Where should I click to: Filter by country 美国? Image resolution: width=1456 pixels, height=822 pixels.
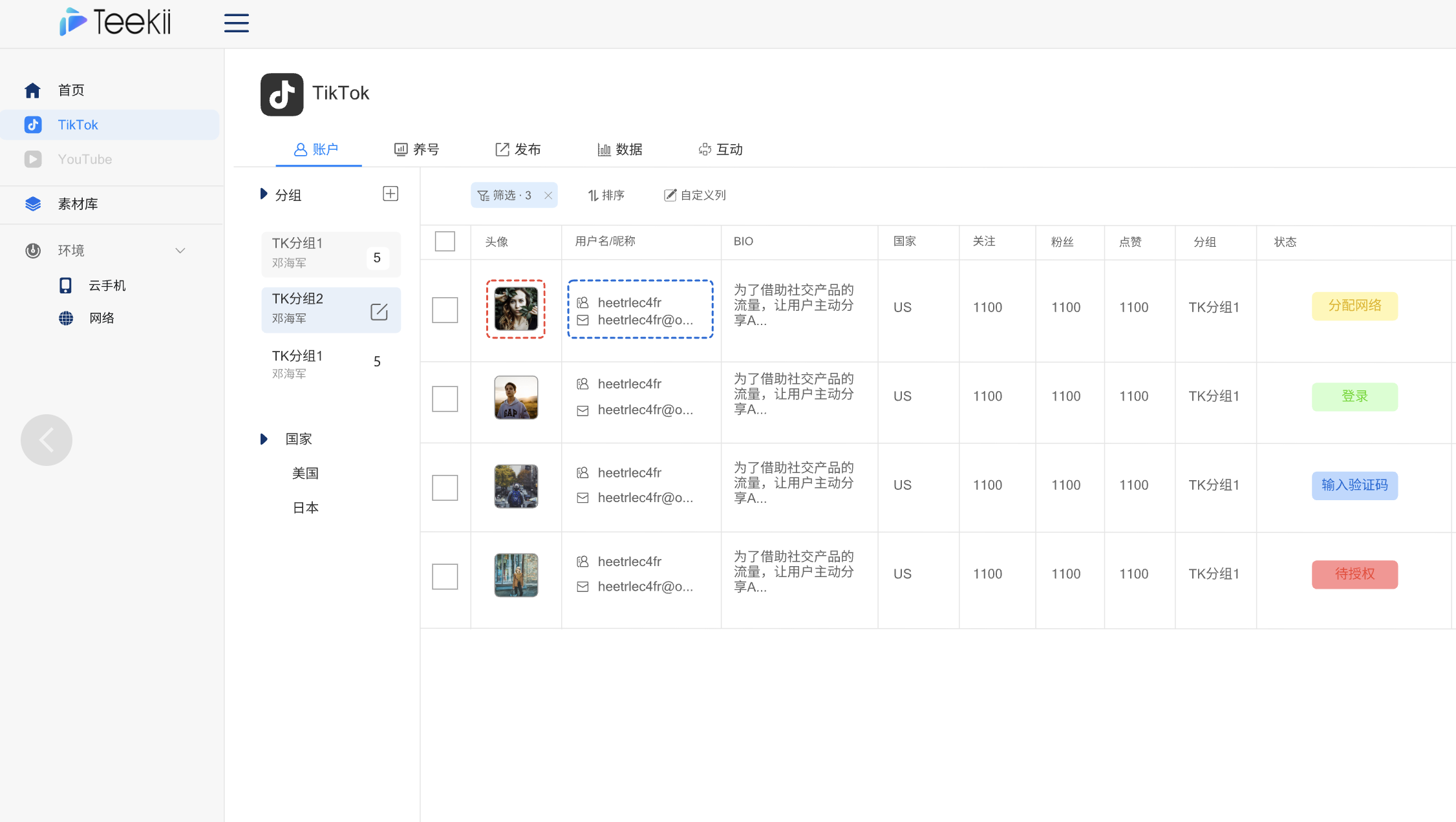305,474
